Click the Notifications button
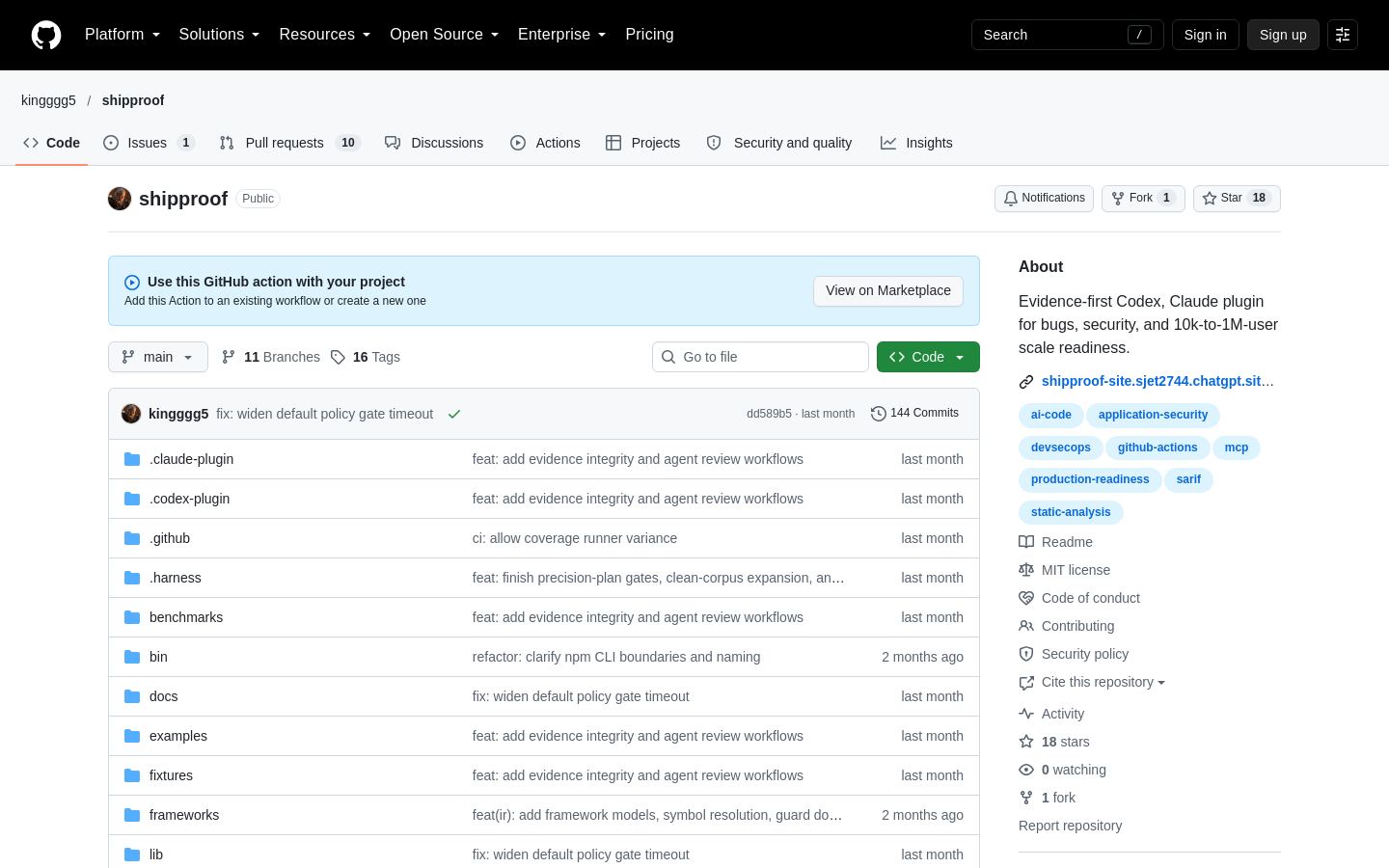Viewport: 1389px width, 868px height. coord(1044,199)
